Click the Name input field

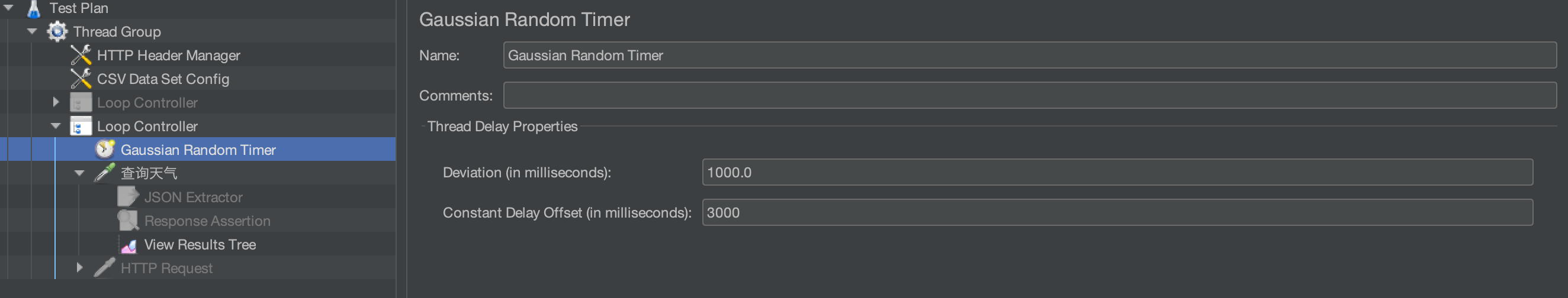1029,56
